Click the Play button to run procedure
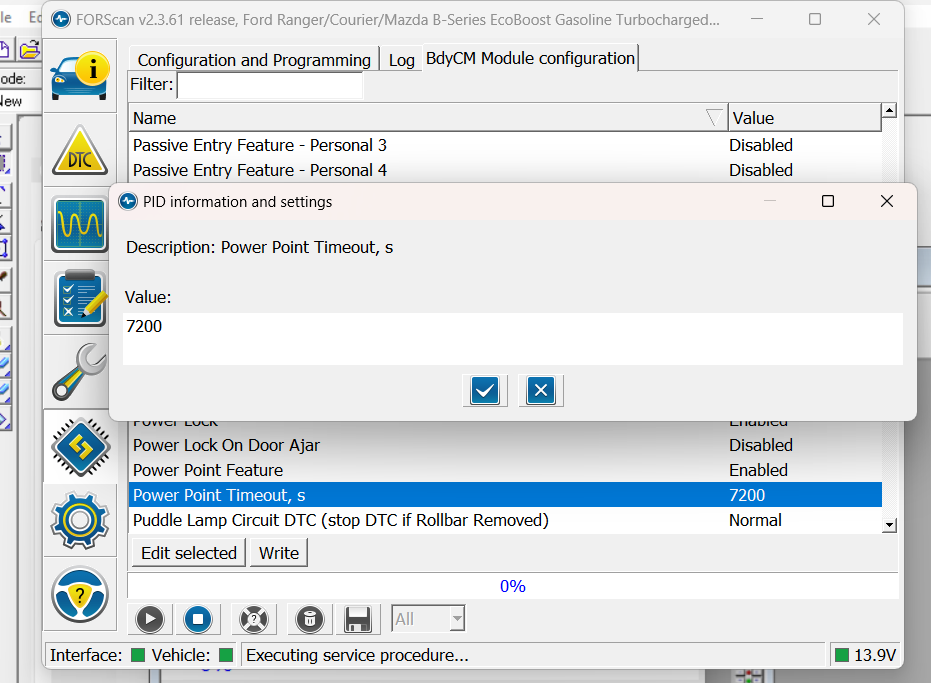 [x=150, y=619]
